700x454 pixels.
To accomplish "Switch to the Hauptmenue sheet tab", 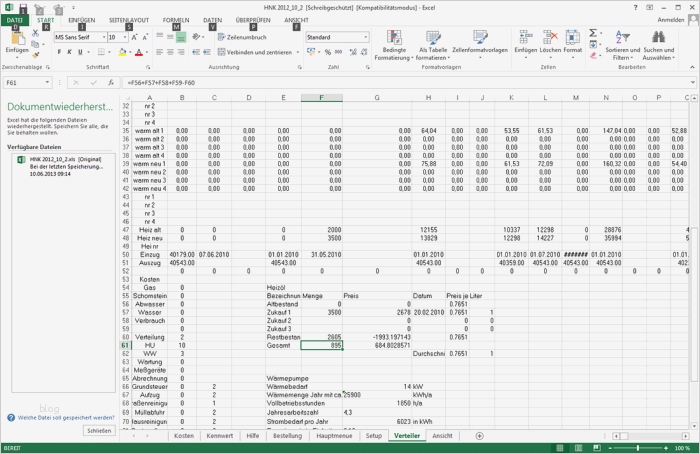I will click(334, 436).
